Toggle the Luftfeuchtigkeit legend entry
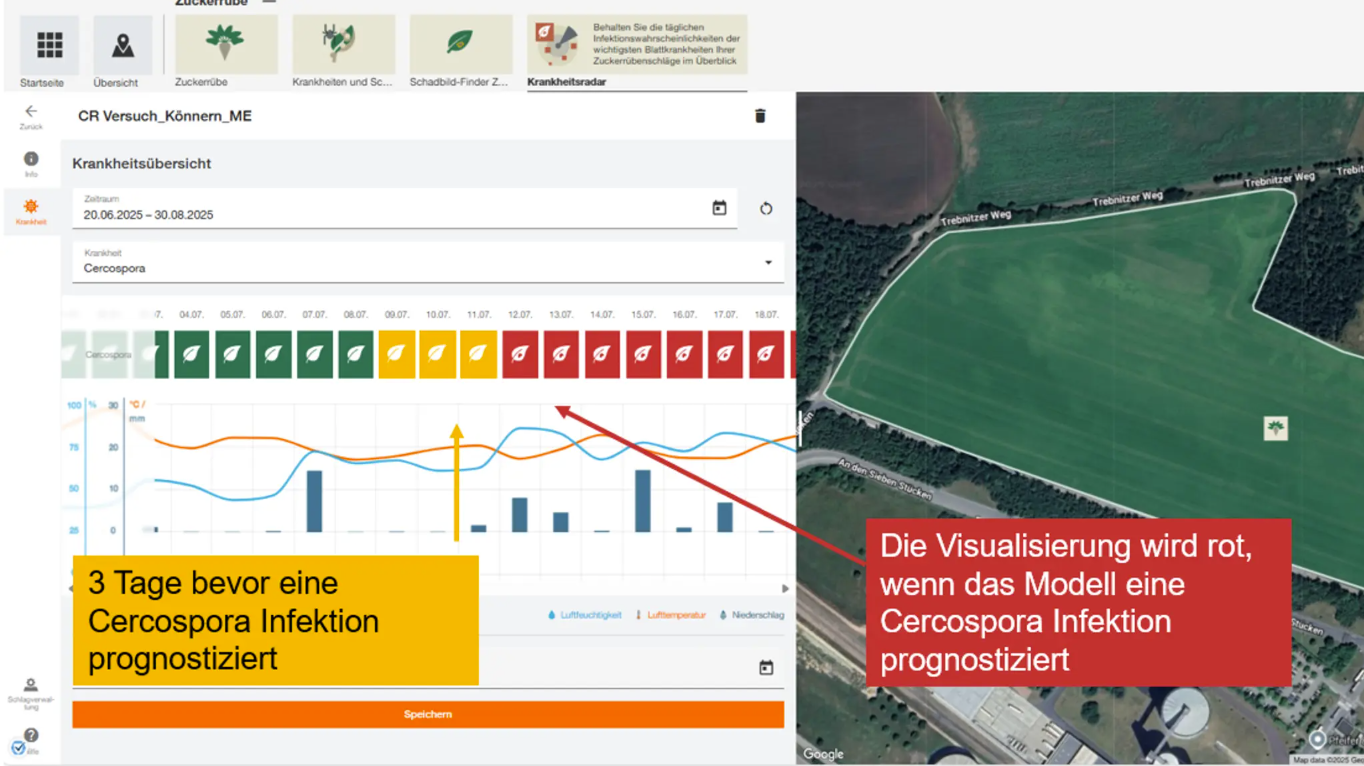This screenshot has width=1364, height=766. [x=584, y=615]
